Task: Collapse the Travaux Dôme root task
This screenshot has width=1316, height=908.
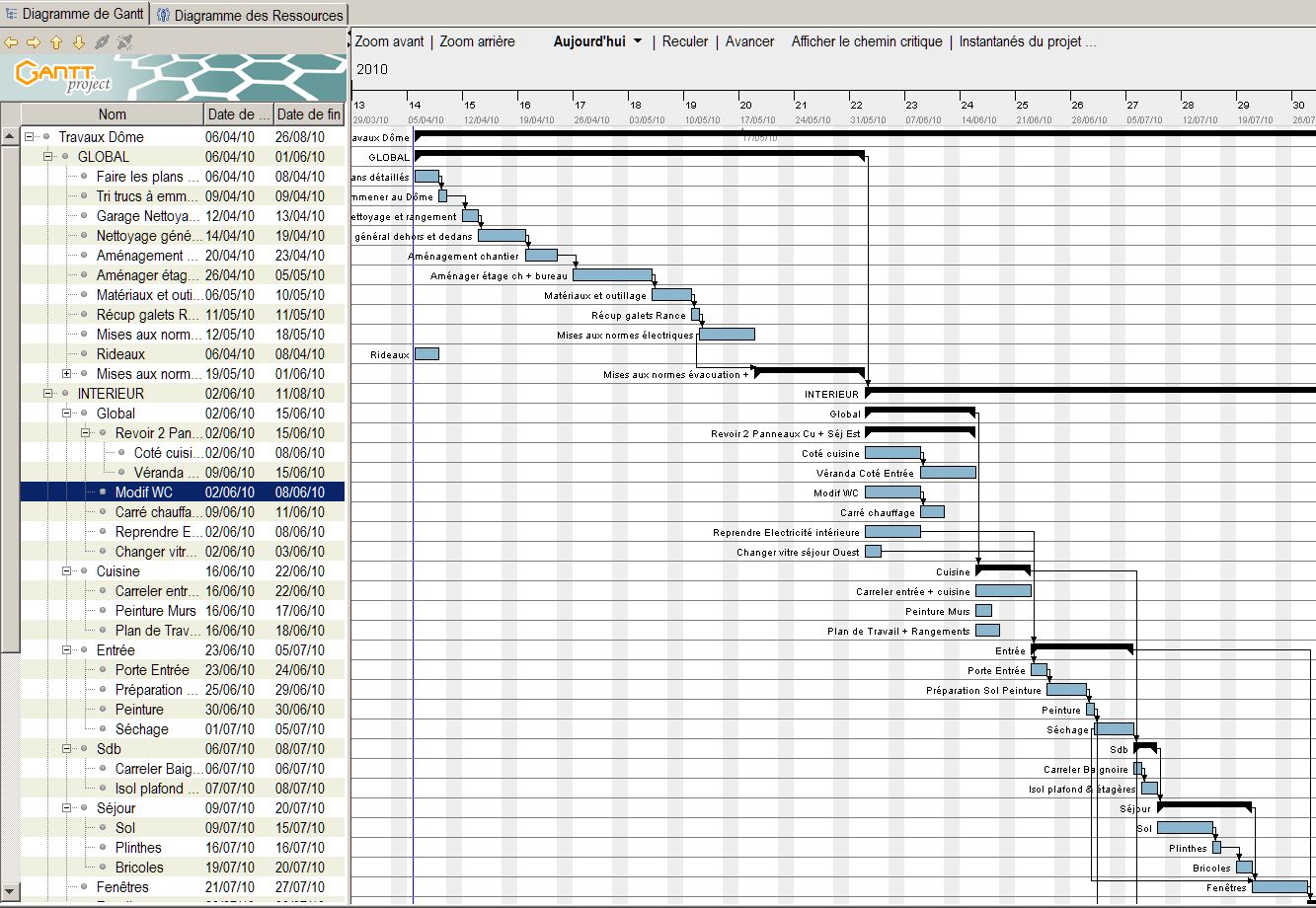Action: (x=30, y=137)
